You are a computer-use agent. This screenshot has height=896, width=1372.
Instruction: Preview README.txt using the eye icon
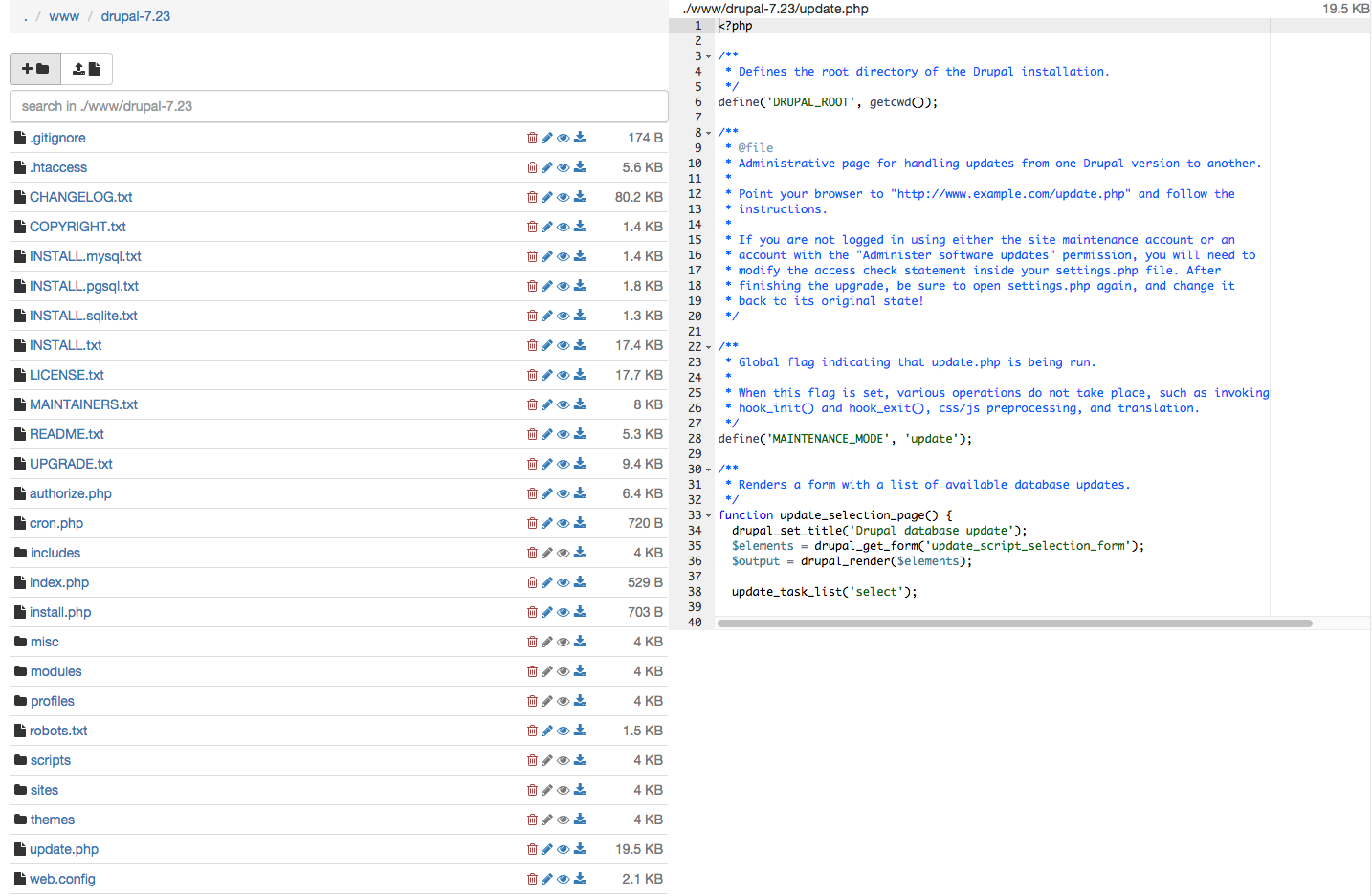564,434
